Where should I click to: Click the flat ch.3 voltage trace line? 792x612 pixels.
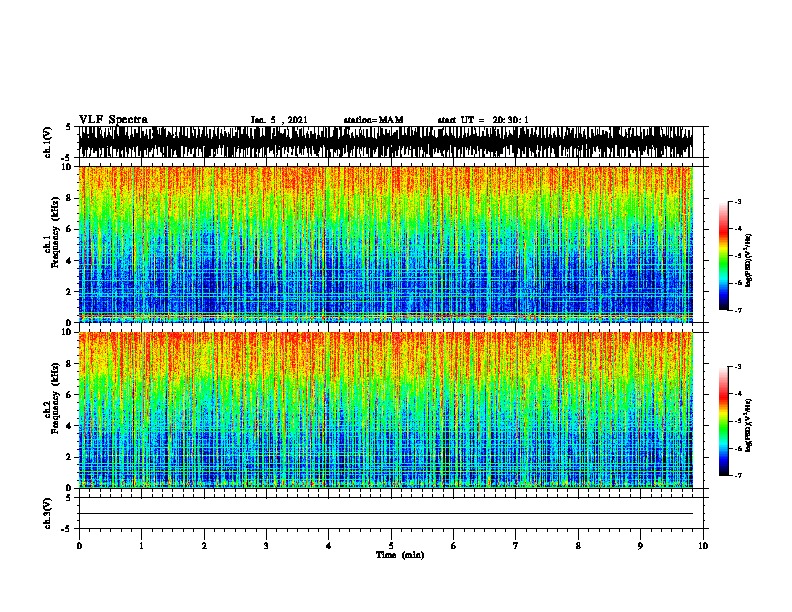(x=385, y=514)
